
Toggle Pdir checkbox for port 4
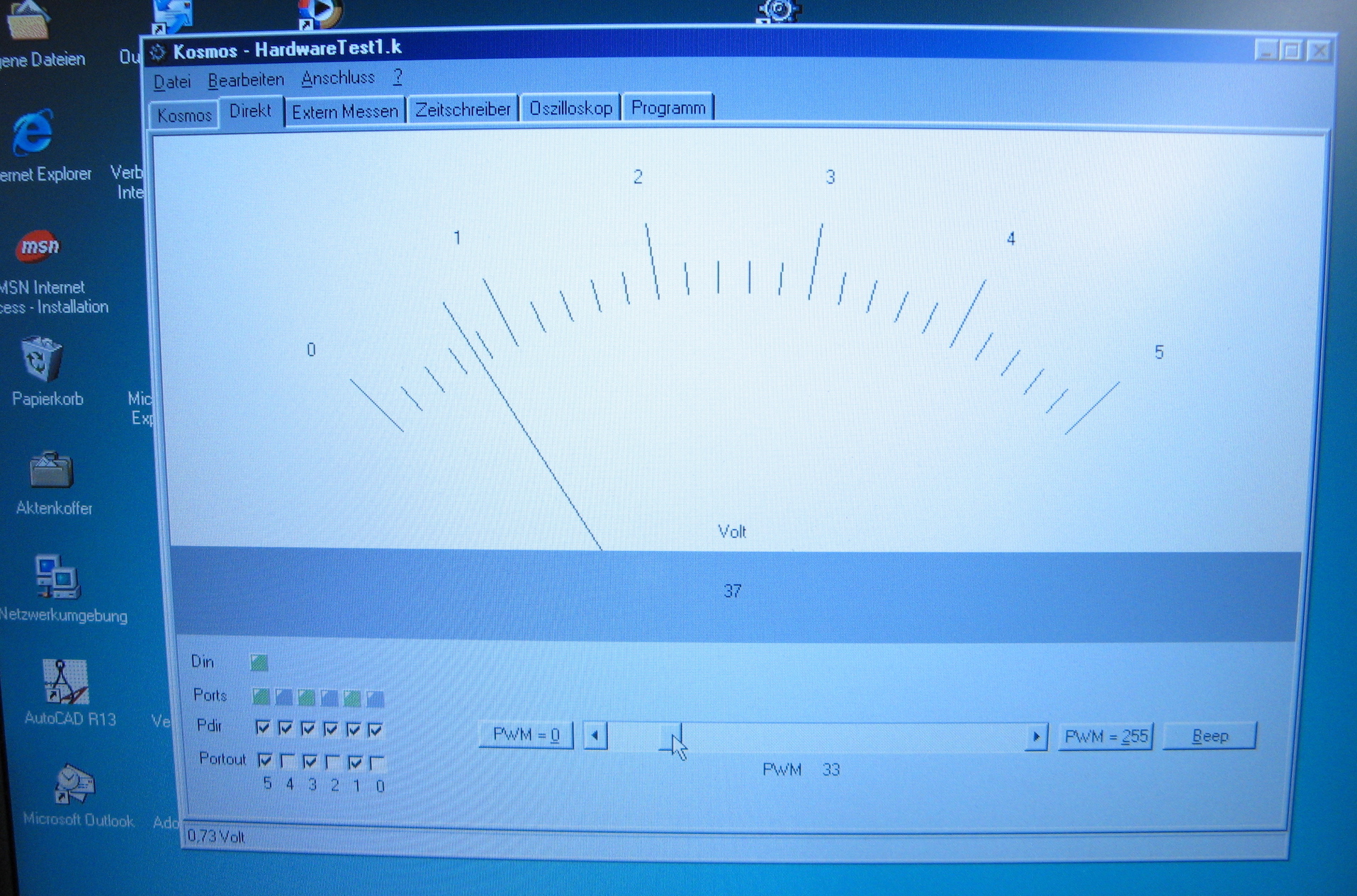click(x=286, y=727)
